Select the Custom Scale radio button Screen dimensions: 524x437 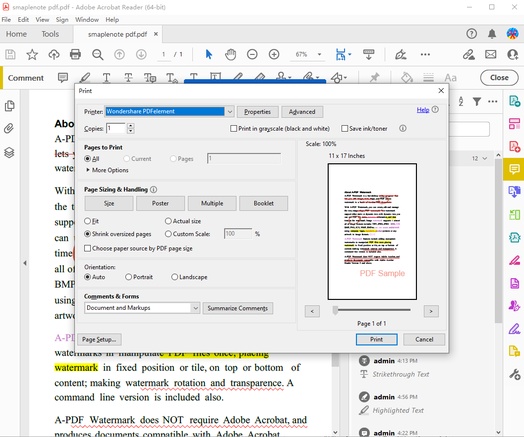coord(168,234)
